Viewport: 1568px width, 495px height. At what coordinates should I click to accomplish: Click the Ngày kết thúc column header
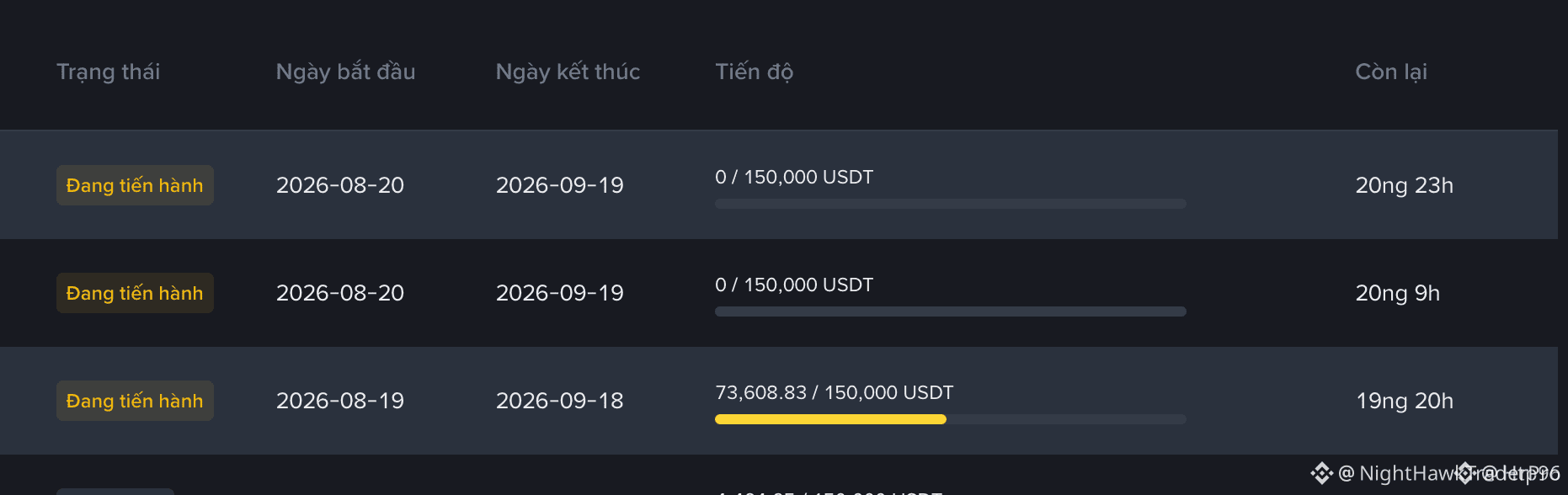568,72
